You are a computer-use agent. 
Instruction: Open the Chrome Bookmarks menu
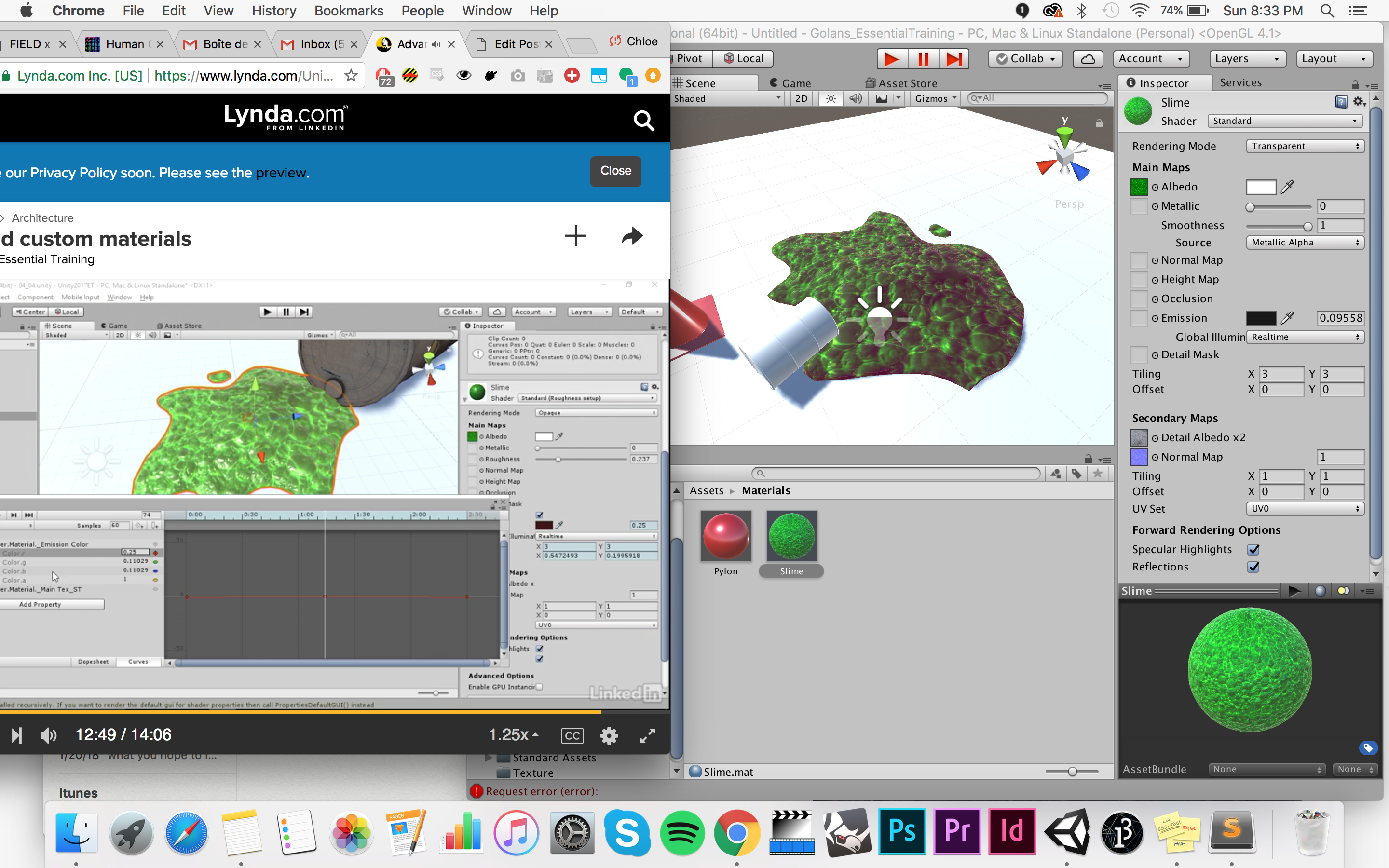tap(348, 11)
